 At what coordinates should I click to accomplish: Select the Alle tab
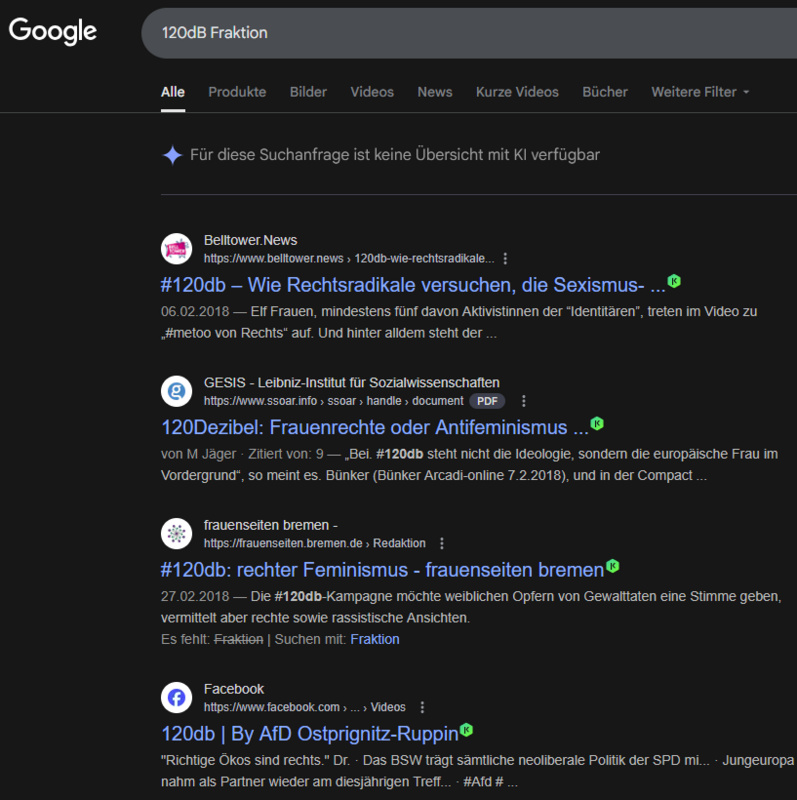click(173, 92)
